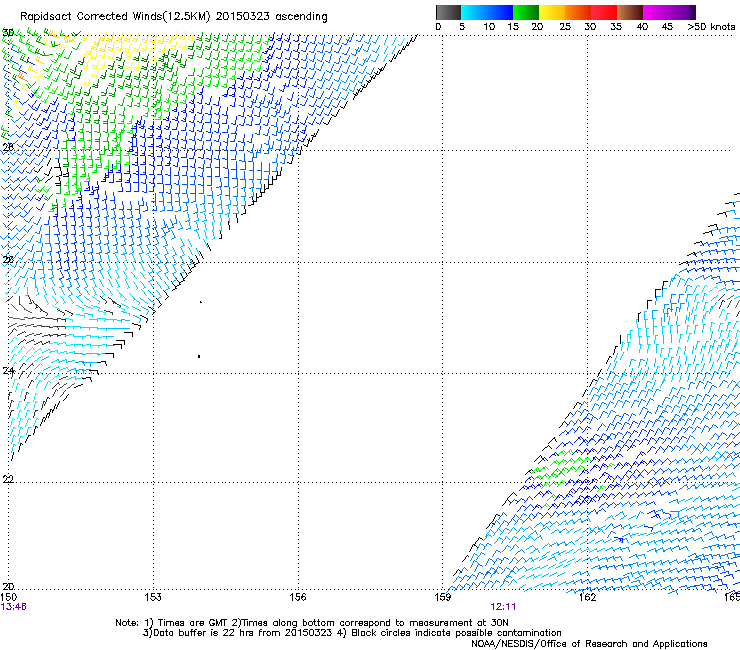Click the legend tick label '35'
740x650 pixels.
coord(616,27)
